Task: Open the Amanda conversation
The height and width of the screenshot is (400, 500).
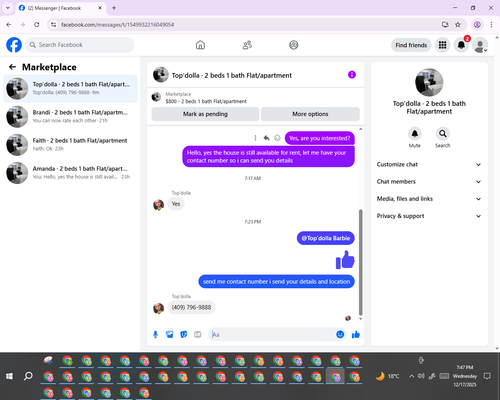Action: click(70, 173)
